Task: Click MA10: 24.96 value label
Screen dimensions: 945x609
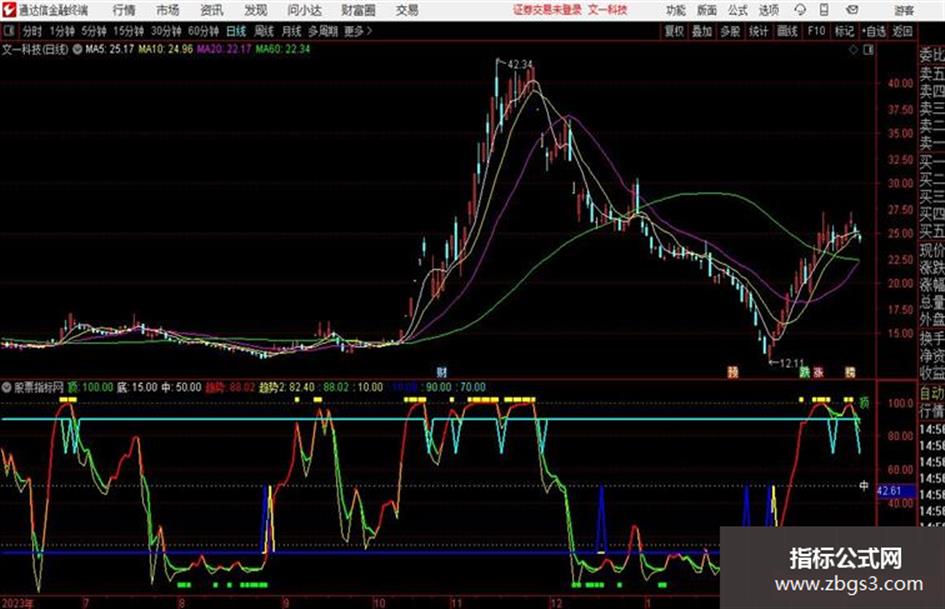Action: (165, 49)
